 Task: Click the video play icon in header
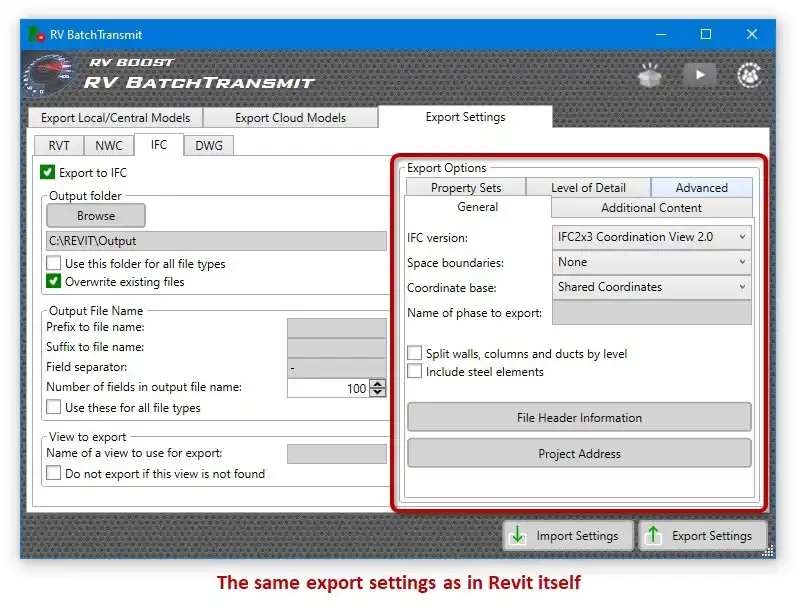[x=700, y=75]
